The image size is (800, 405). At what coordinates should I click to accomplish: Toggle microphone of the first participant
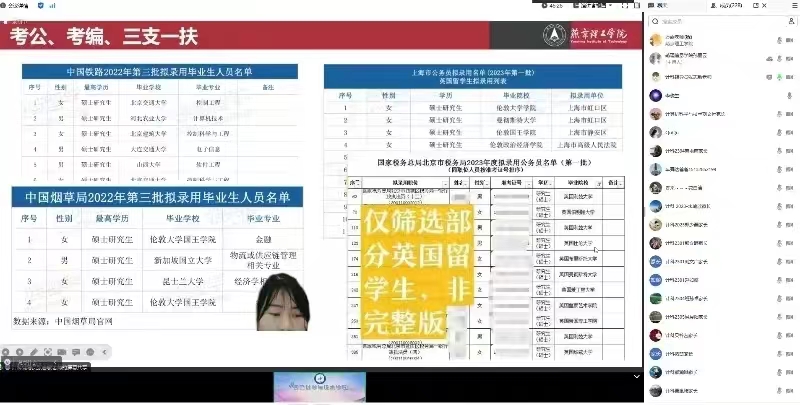click(777, 41)
